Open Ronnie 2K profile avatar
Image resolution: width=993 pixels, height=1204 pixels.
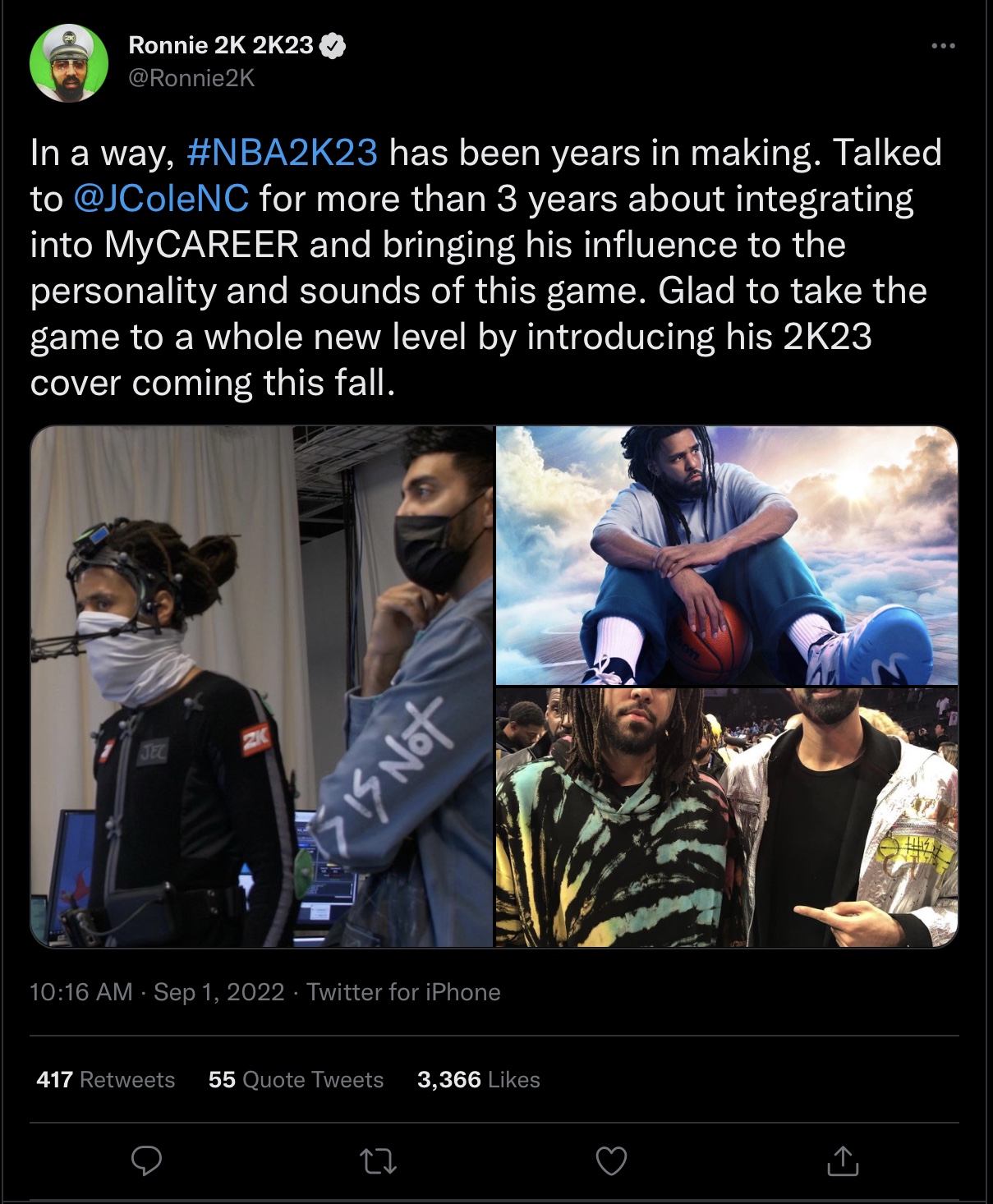tap(69, 63)
